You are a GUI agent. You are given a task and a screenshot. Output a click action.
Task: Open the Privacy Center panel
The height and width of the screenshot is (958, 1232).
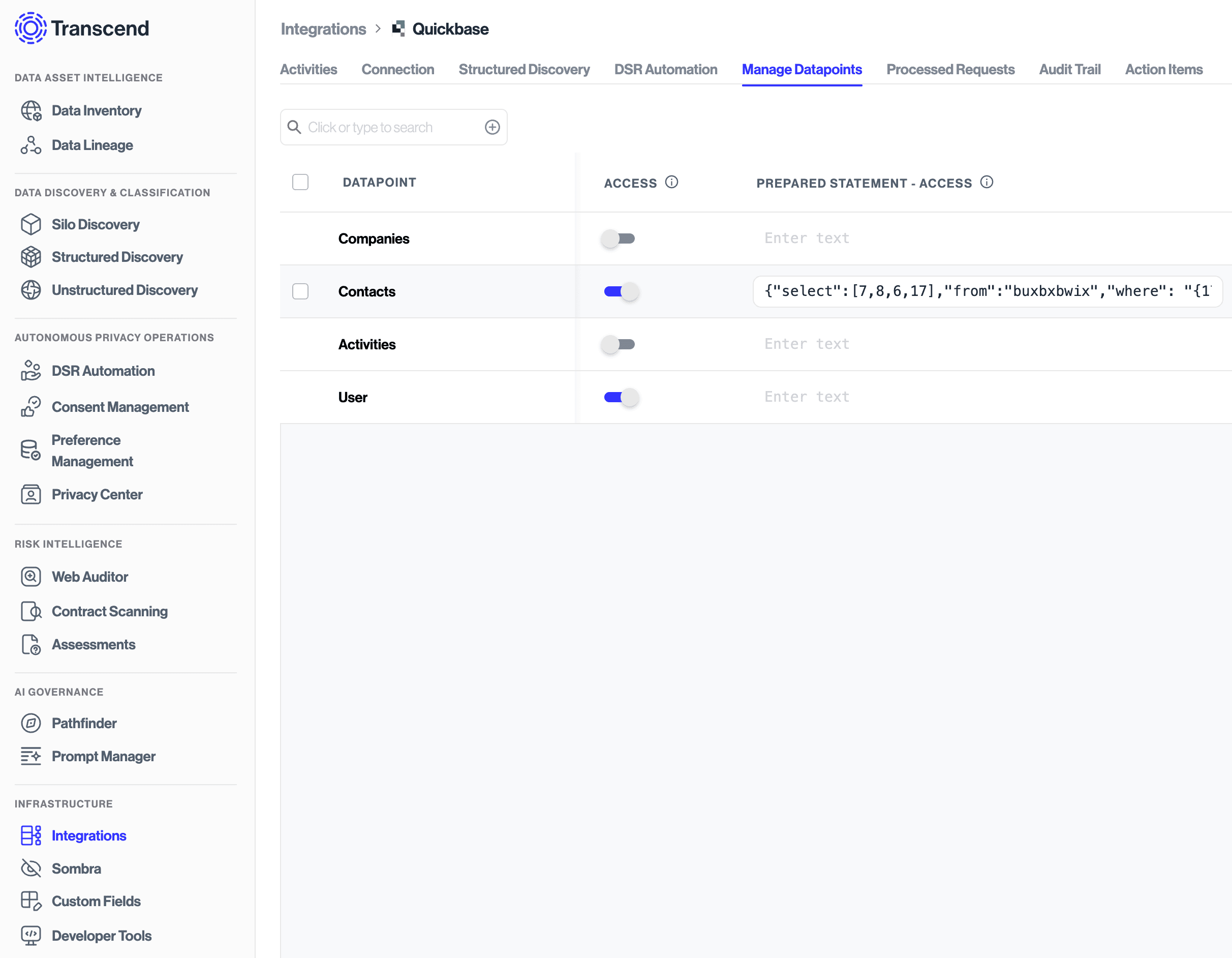click(x=97, y=494)
